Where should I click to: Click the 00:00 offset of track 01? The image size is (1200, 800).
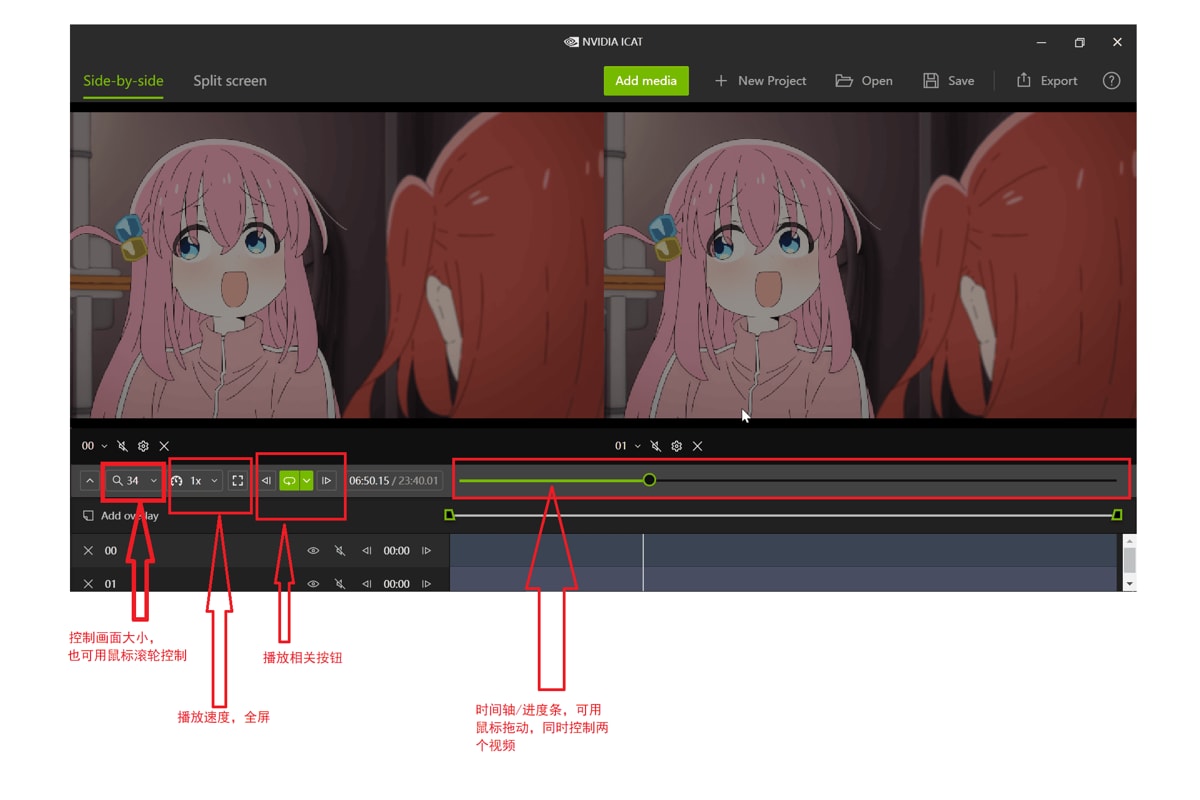[x=397, y=584]
